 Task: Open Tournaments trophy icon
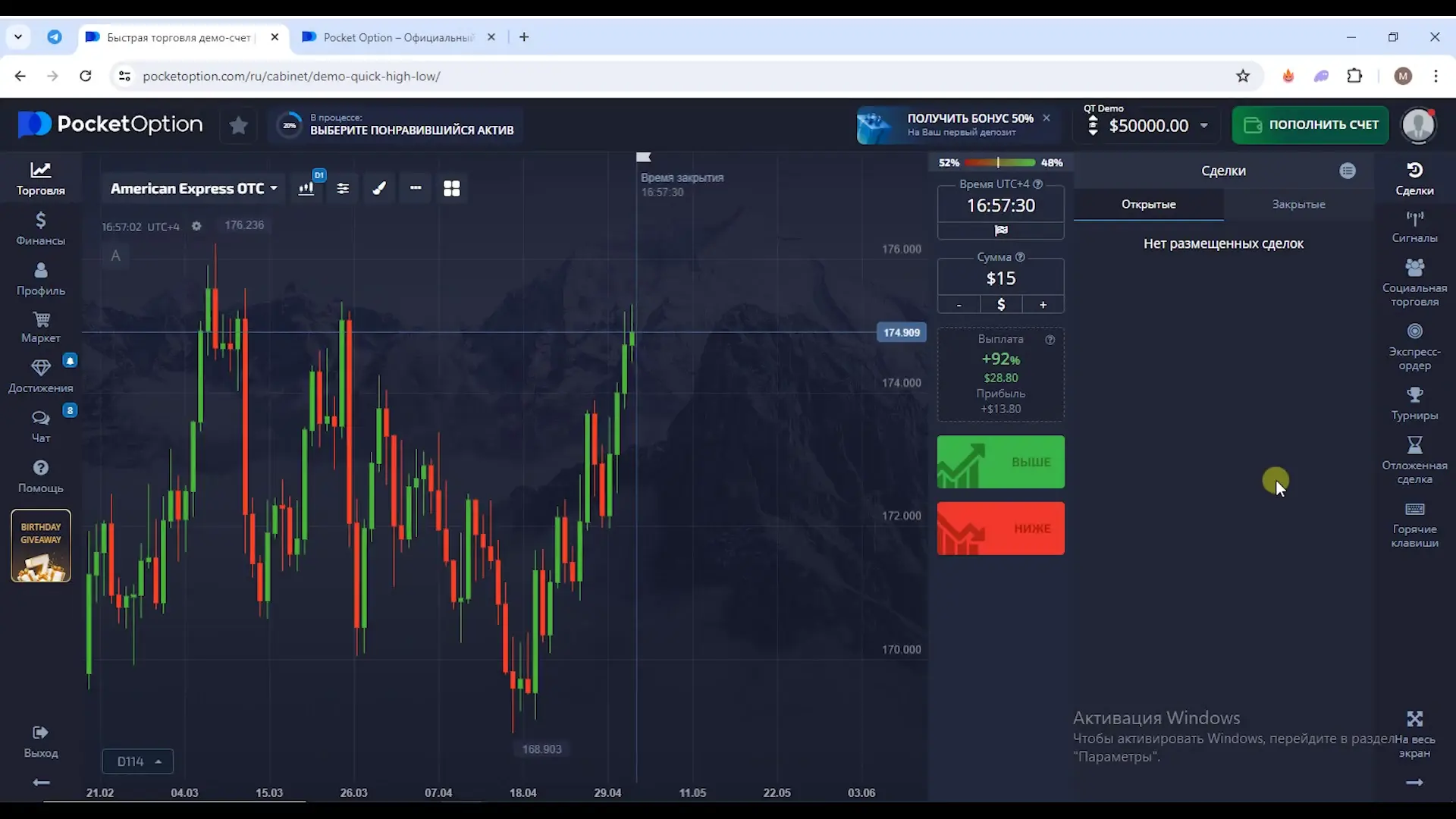(1414, 403)
